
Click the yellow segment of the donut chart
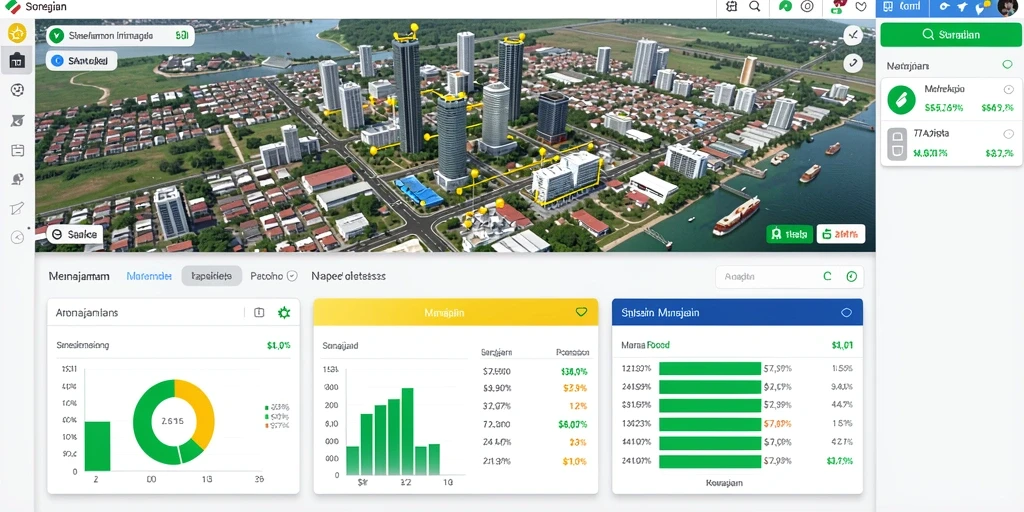click(197, 411)
